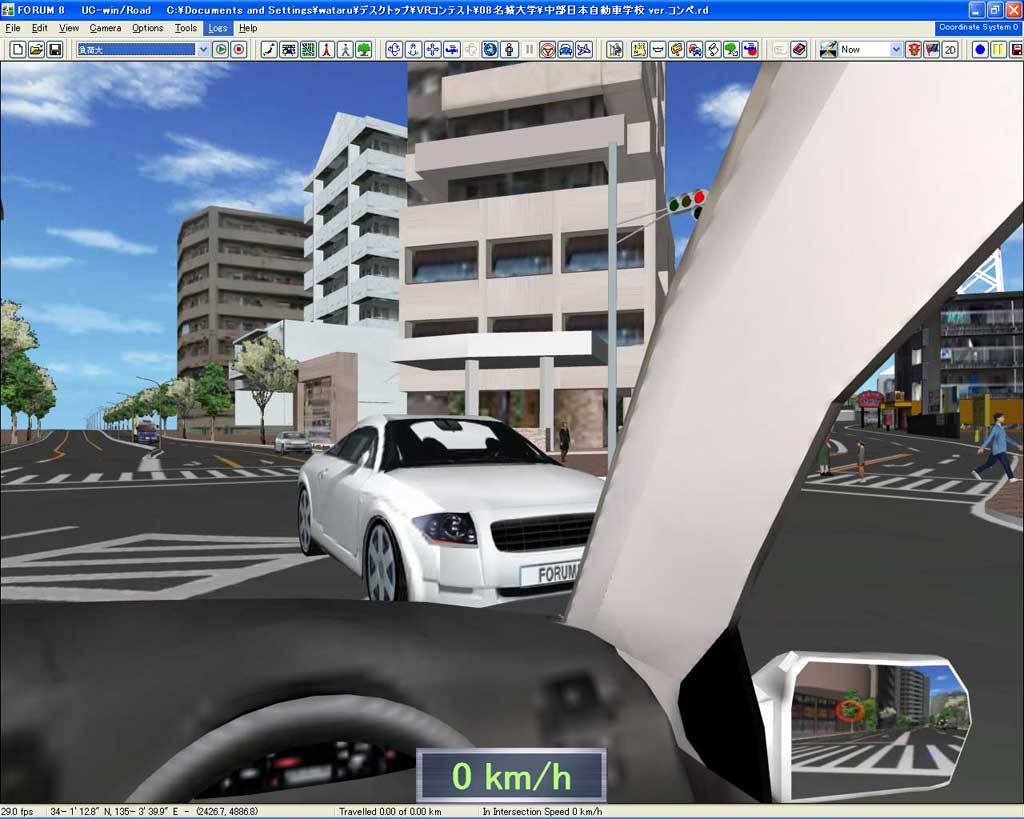Click the red traffic light in the scene
The image size is (1024, 819).
point(699,197)
